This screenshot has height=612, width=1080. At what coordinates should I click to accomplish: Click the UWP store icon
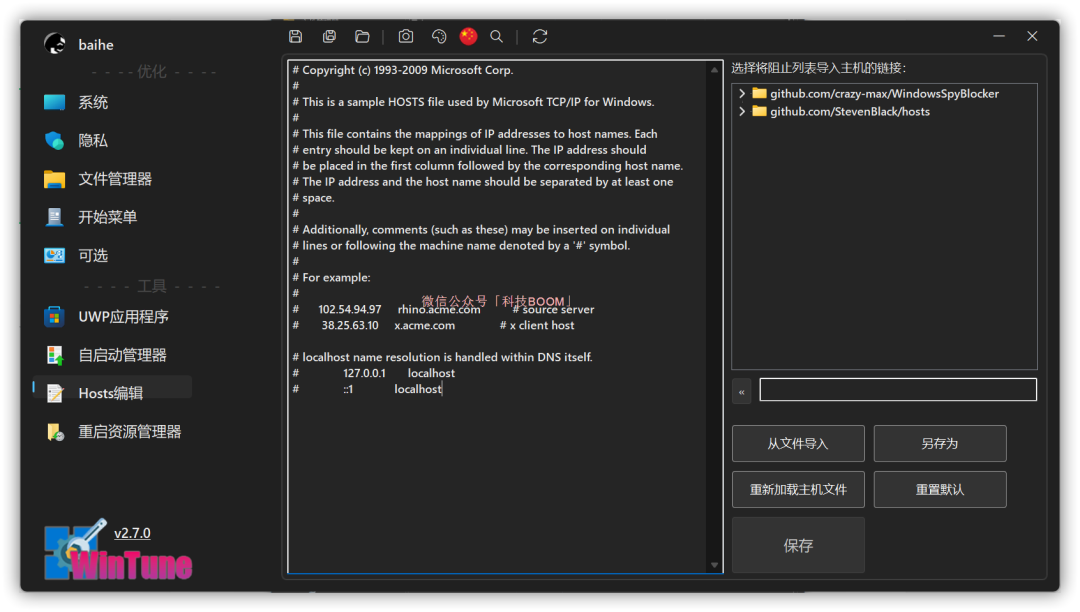point(54,317)
